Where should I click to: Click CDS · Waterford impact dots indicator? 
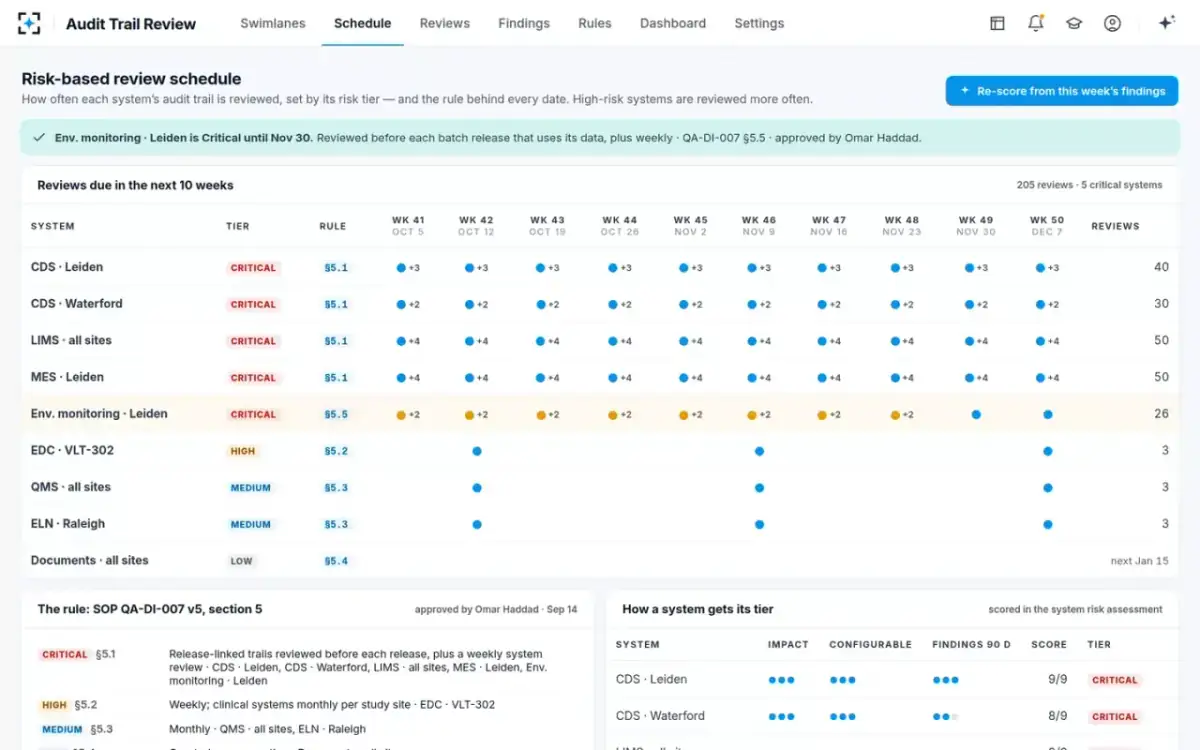click(x=781, y=716)
